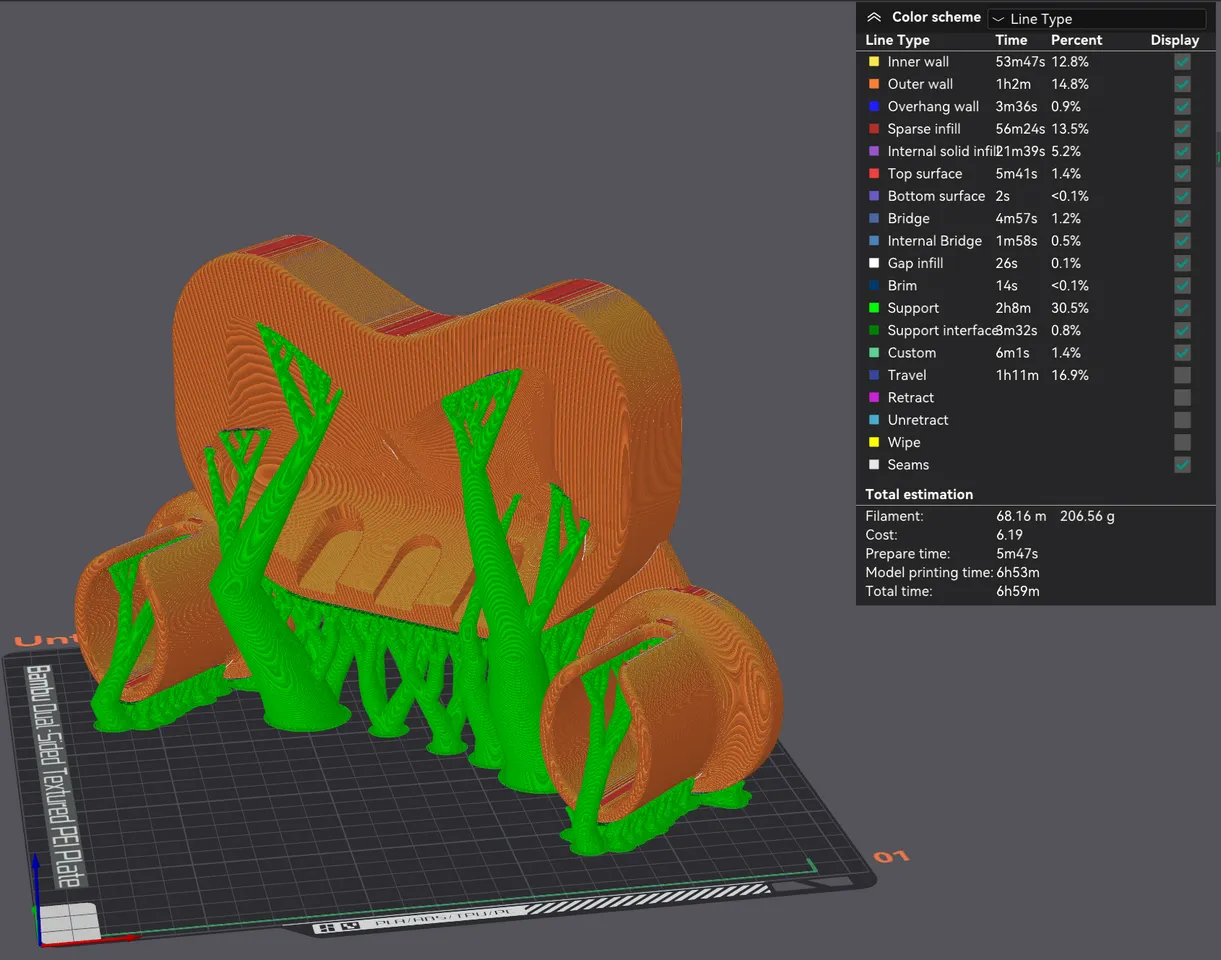Enable the Travel moves display
This screenshot has width=1221, height=960.
pos(1182,375)
